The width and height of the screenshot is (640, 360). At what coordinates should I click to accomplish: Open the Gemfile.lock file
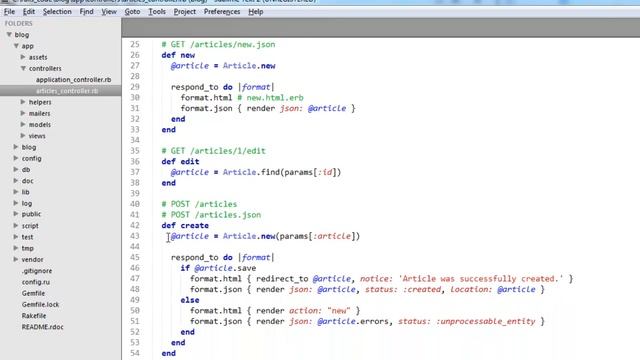coord(40,304)
